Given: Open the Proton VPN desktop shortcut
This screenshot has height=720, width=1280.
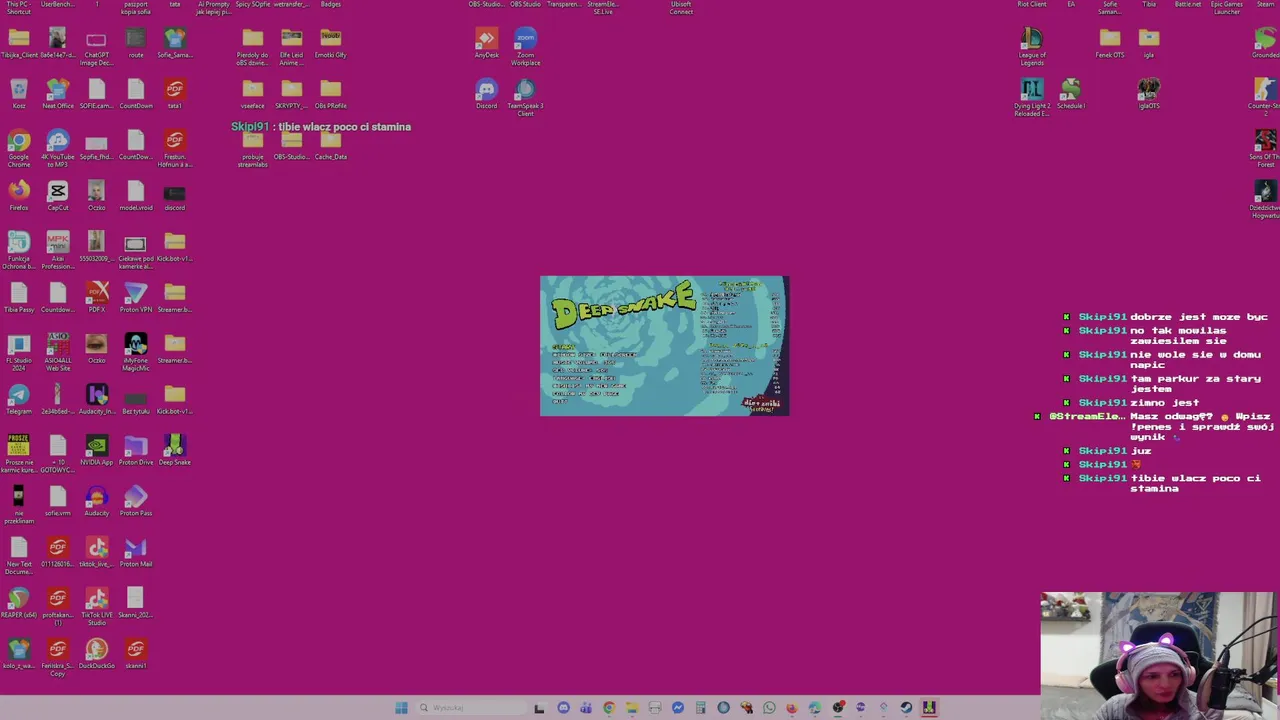Looking at the screenshot, I should 136,297.
